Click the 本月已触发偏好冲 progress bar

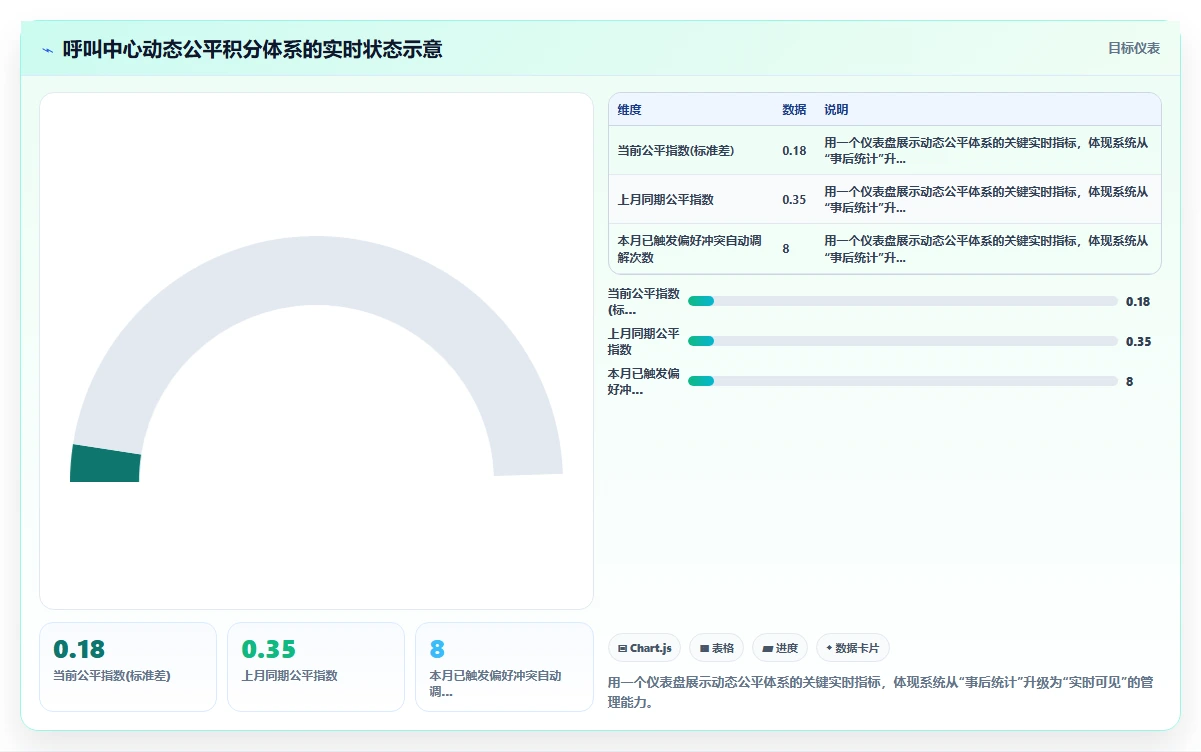(903, 381)
